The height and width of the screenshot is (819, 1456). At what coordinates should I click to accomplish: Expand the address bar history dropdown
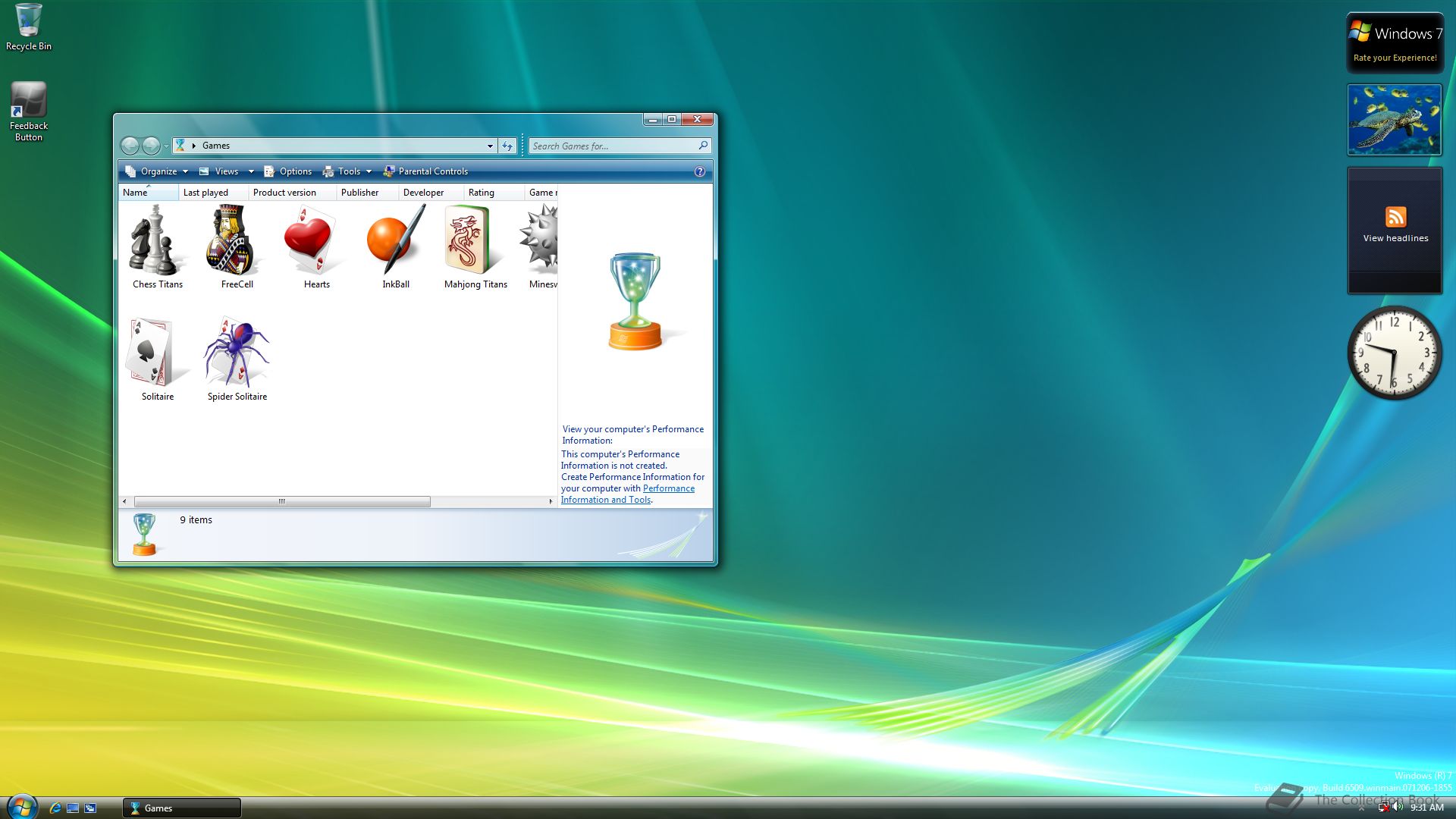tap(490, 146)
